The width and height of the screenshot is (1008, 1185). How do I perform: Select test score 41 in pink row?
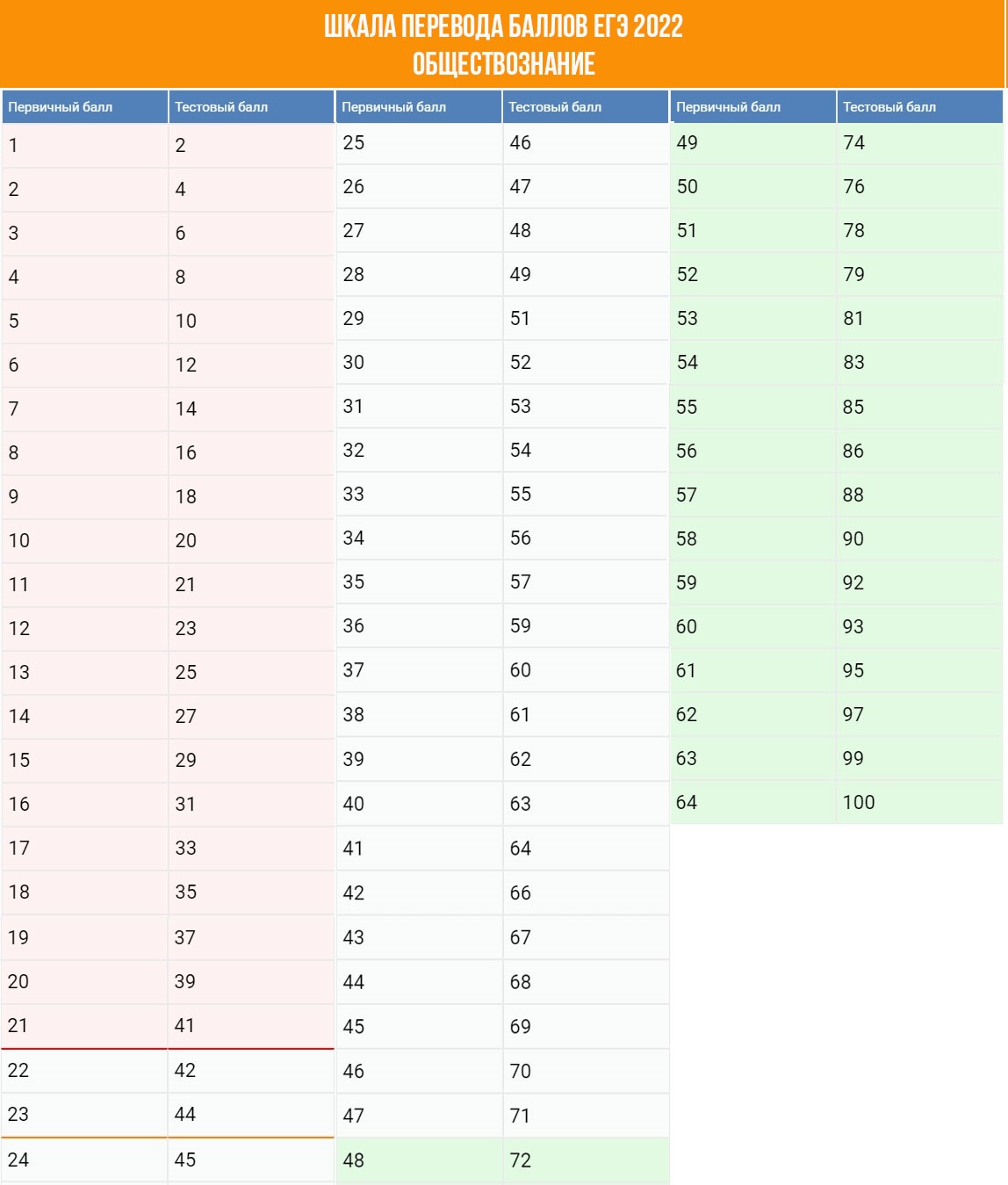(x=251, y=1026)
